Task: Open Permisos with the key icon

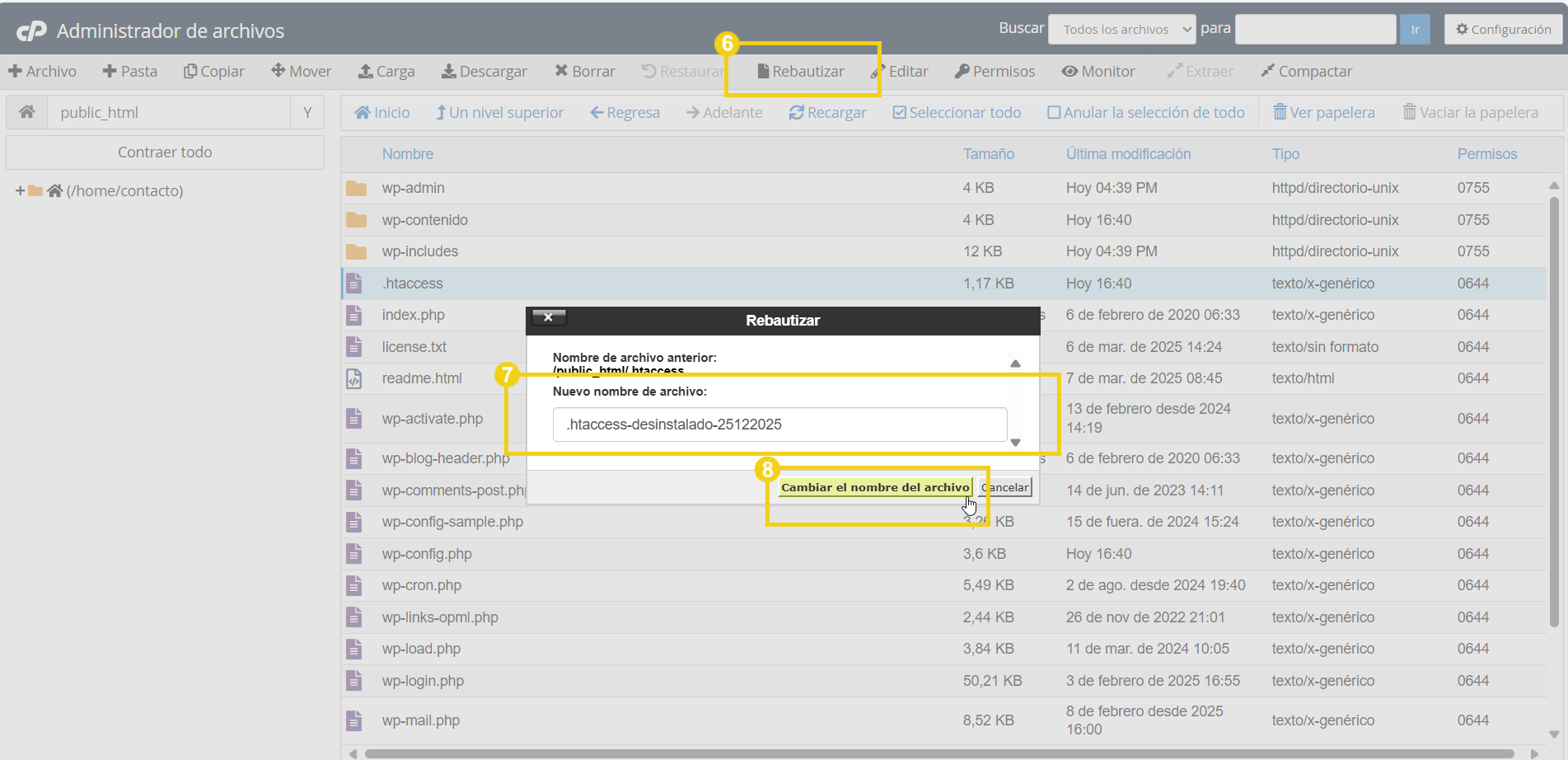Action: [962, 72]
